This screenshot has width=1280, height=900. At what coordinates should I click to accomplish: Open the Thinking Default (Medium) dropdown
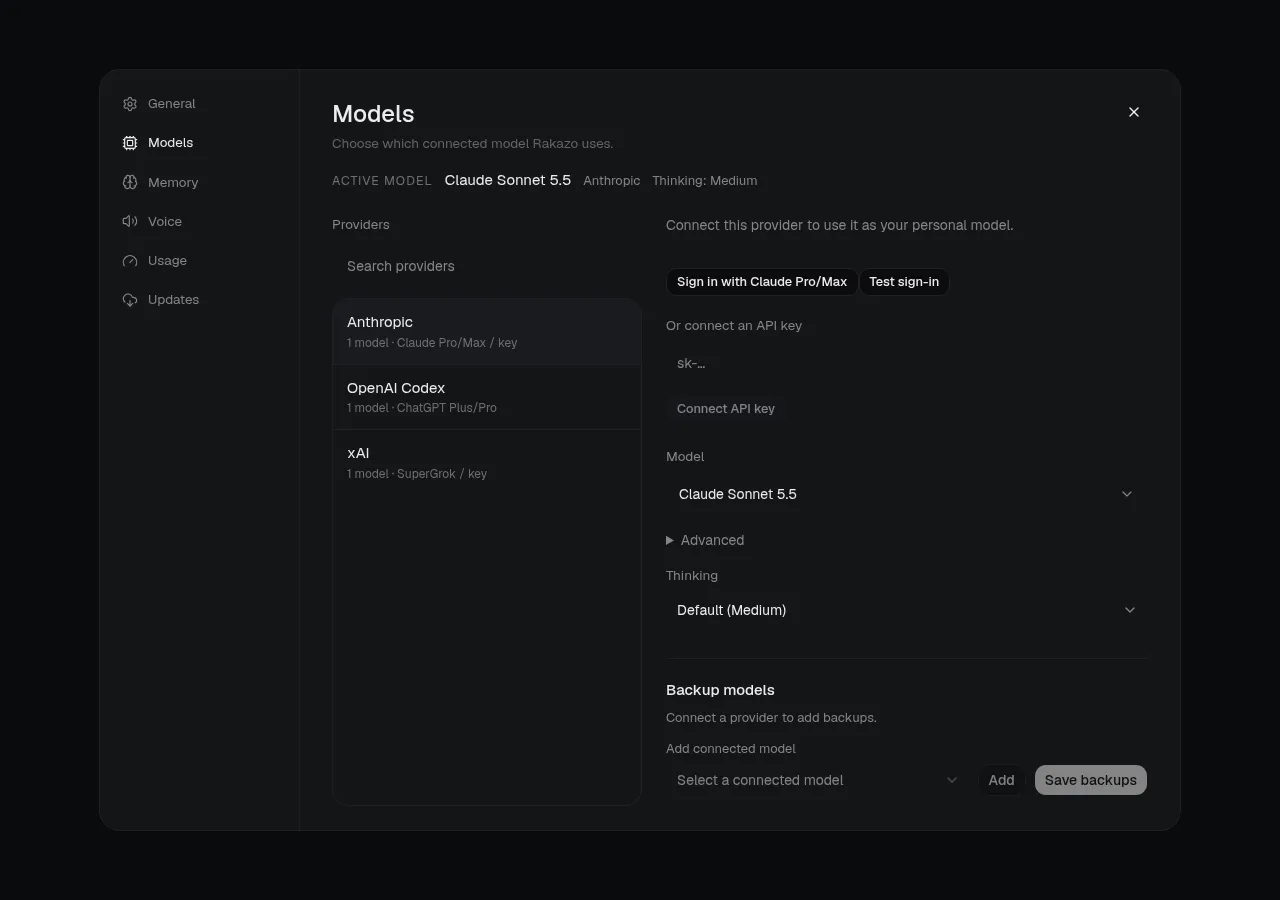tap(906, 610)
